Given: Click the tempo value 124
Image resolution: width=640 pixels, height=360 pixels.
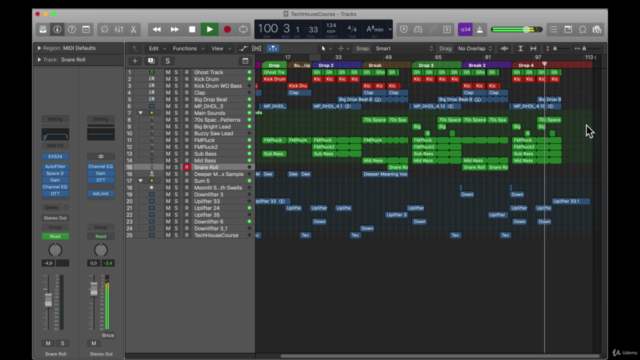Looking at the screenshot, I should (x=331, y=26).
